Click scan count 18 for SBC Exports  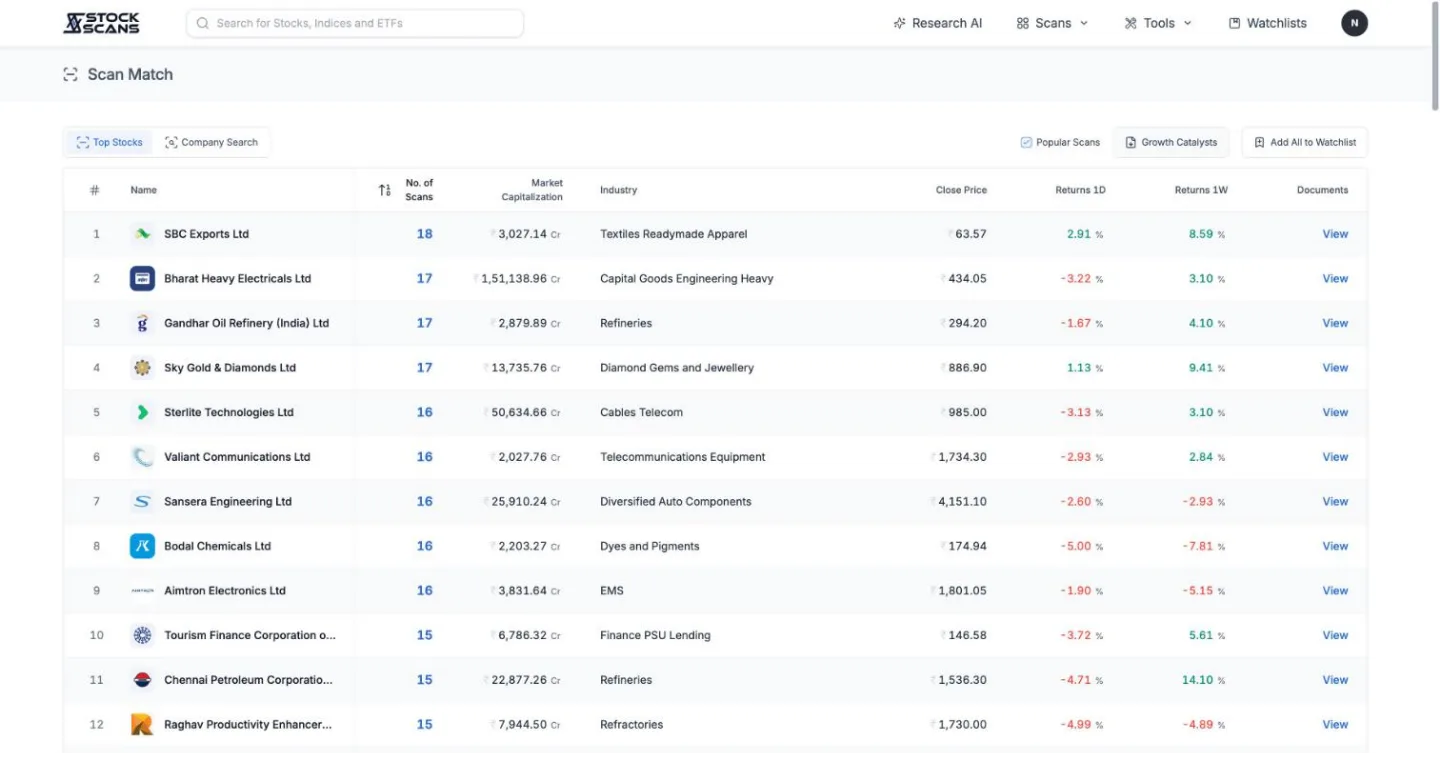(425, 234)
